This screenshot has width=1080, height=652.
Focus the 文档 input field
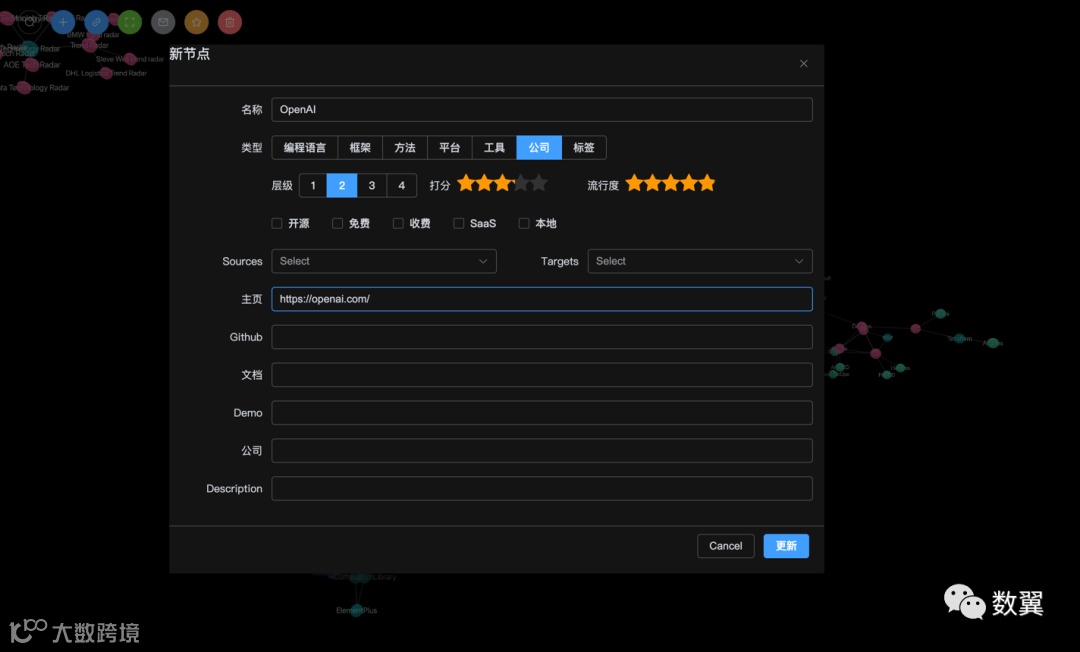point(542,375)
